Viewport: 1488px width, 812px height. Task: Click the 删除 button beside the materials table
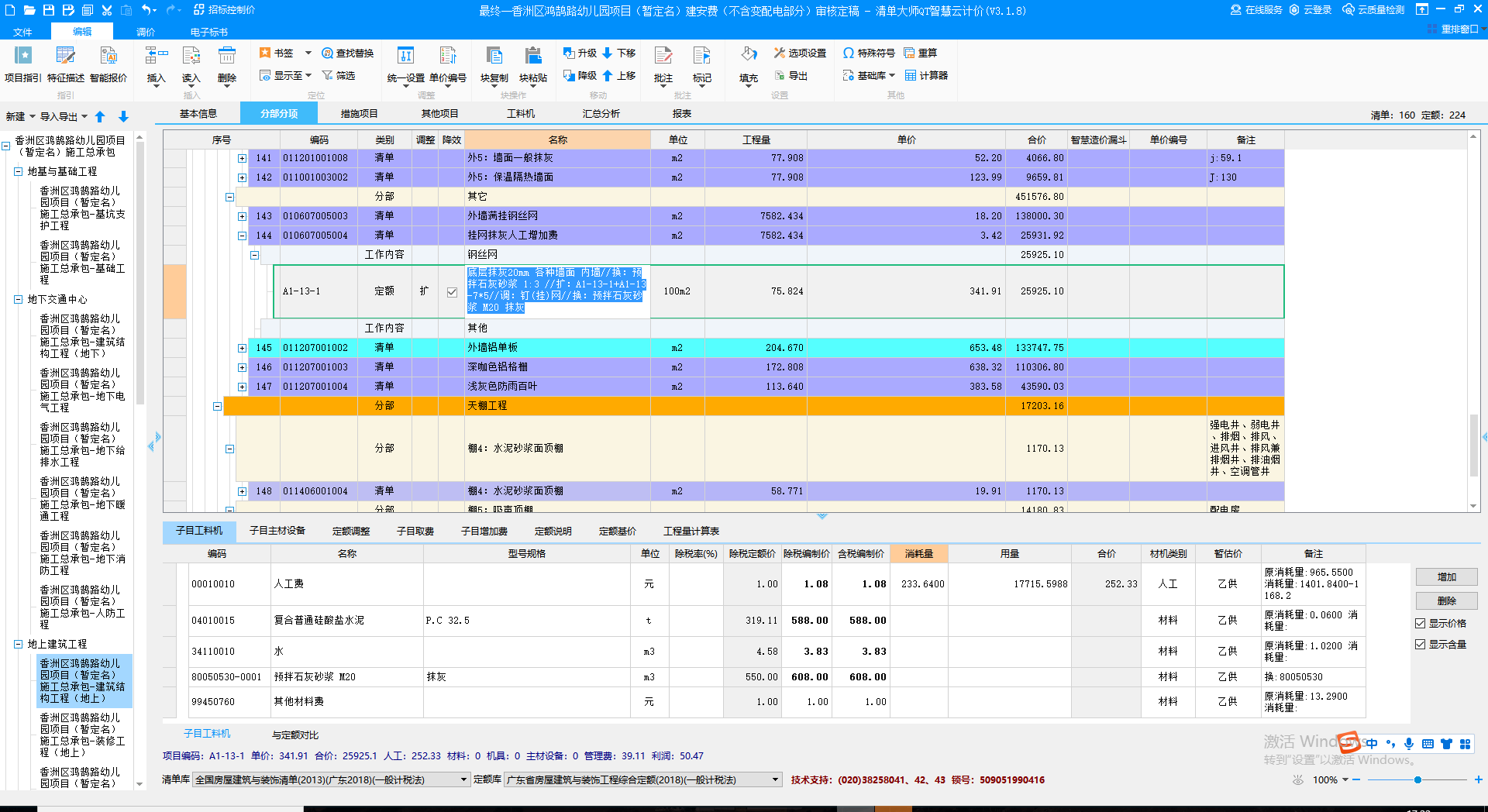coord(1446,600)
